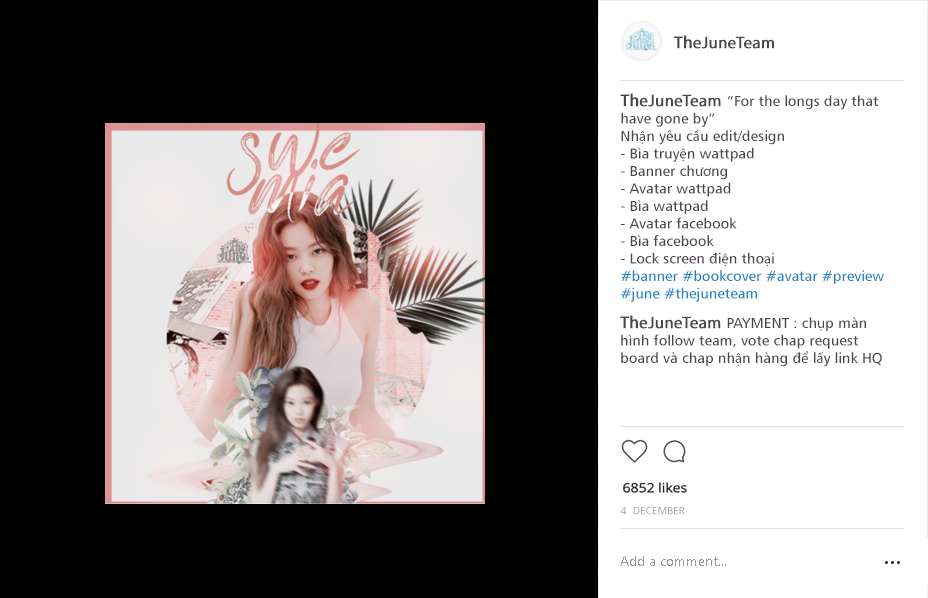Click the June watermark logo in artwork
The height and width of the screenshot is (598, 928).
pyautogui.click(x=234, y=251)
